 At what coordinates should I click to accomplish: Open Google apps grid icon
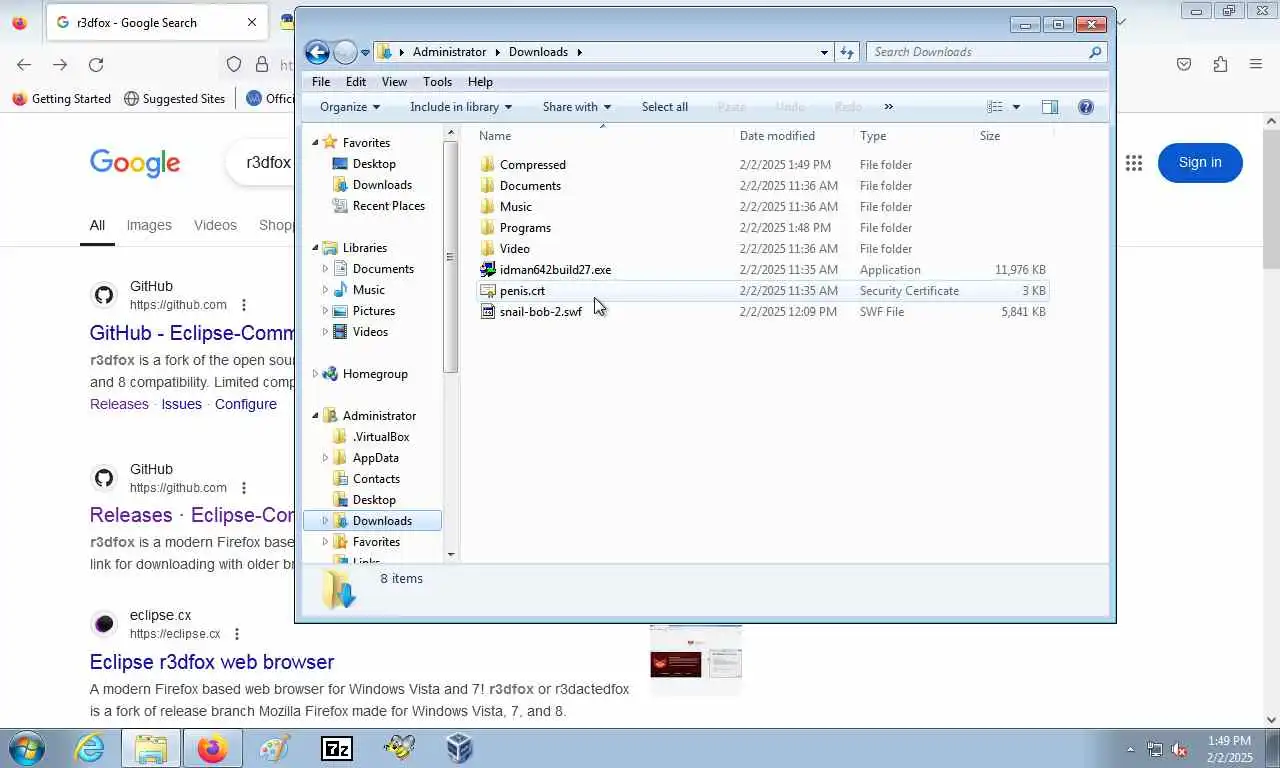tap(1133, 163)
